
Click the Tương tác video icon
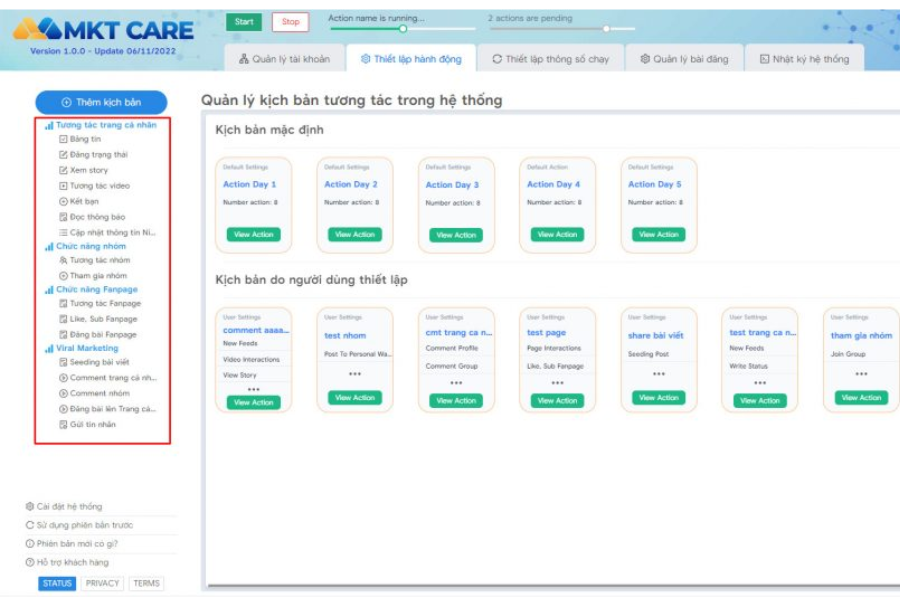coord(63,185)
